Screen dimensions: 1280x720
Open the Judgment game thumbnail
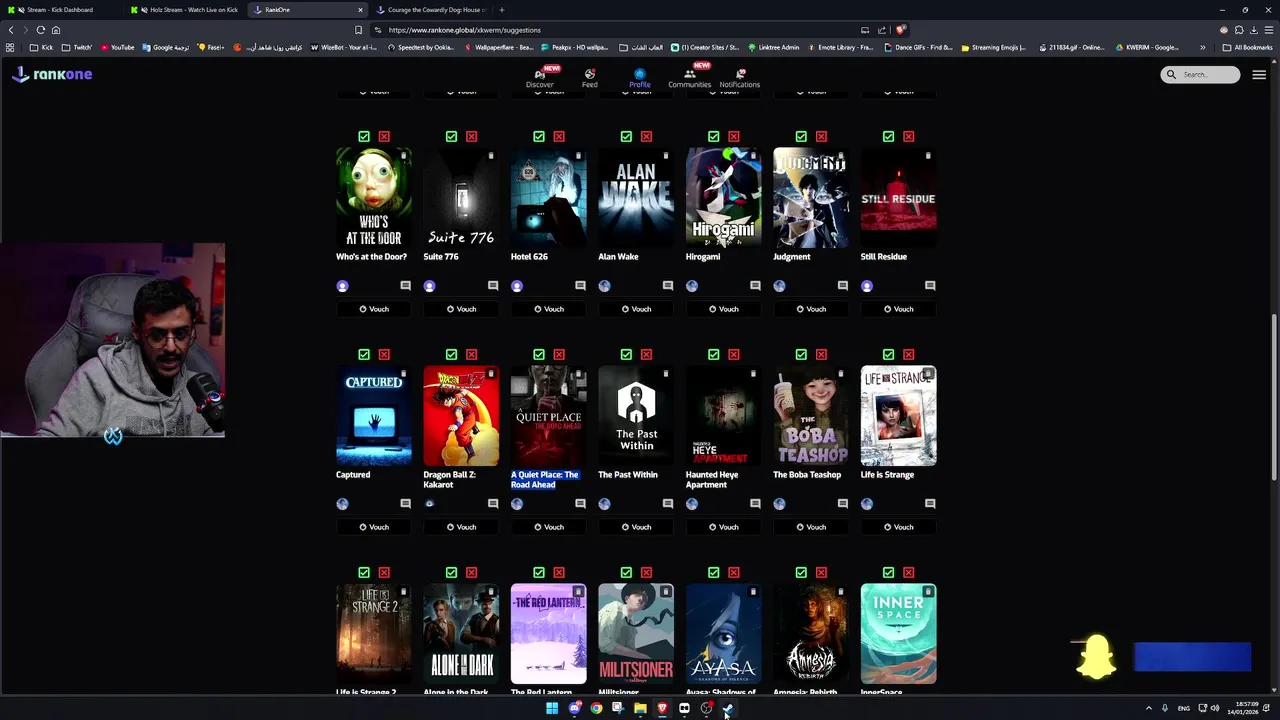point(811,198)
